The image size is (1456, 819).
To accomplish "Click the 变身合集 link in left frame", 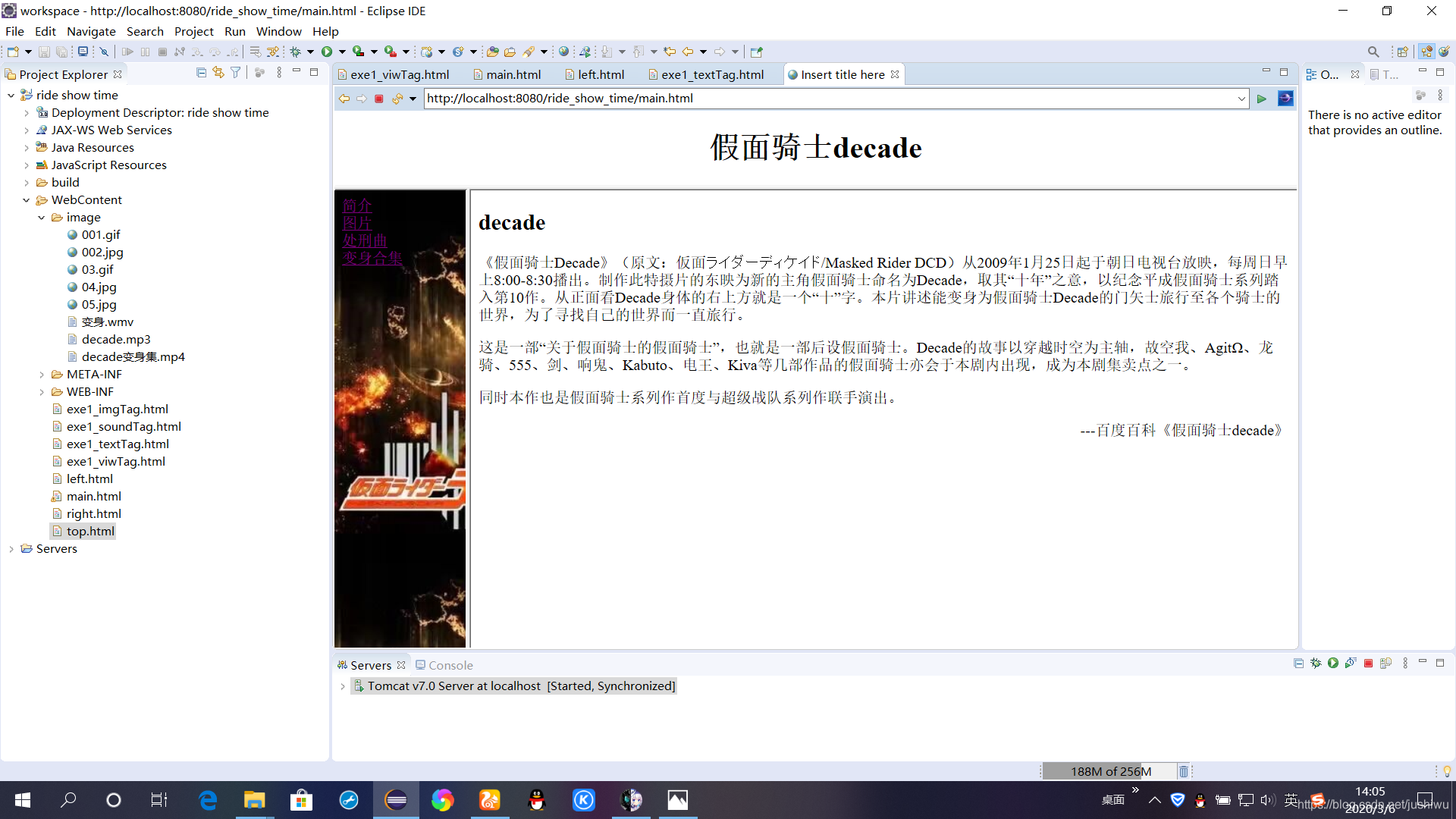I will pyautogui.click(x=372, y=258).
